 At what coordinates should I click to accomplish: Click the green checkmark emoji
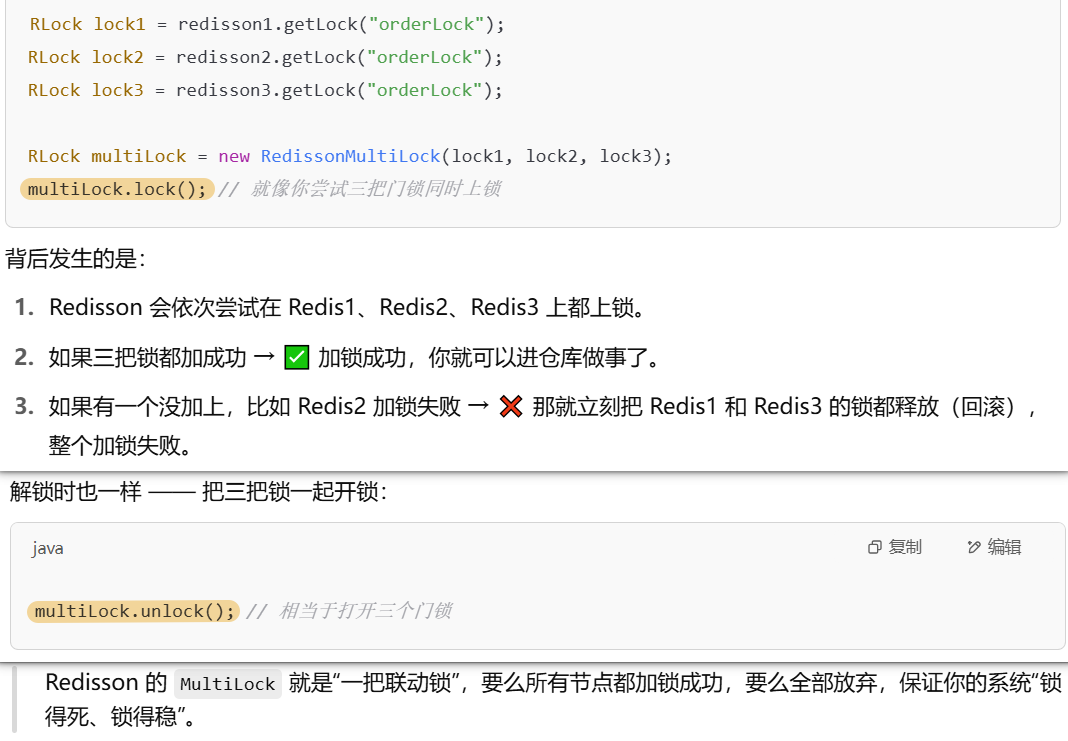coord(296,357)
